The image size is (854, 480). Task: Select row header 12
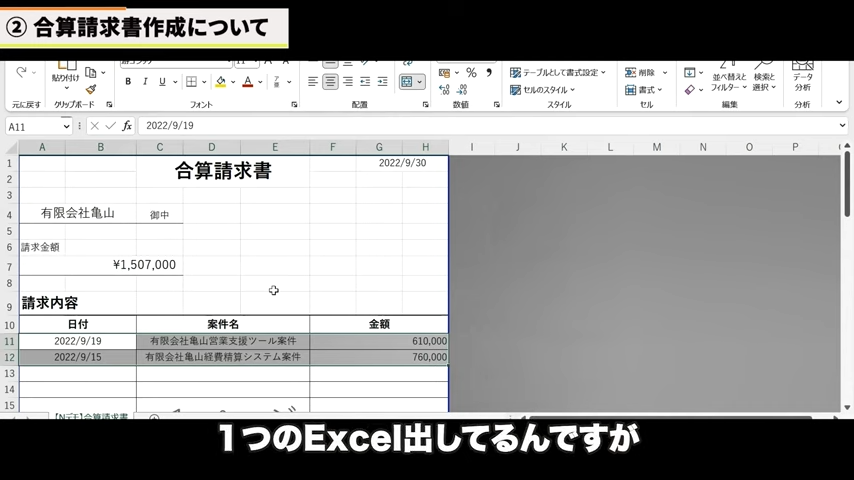pos(9,357)
